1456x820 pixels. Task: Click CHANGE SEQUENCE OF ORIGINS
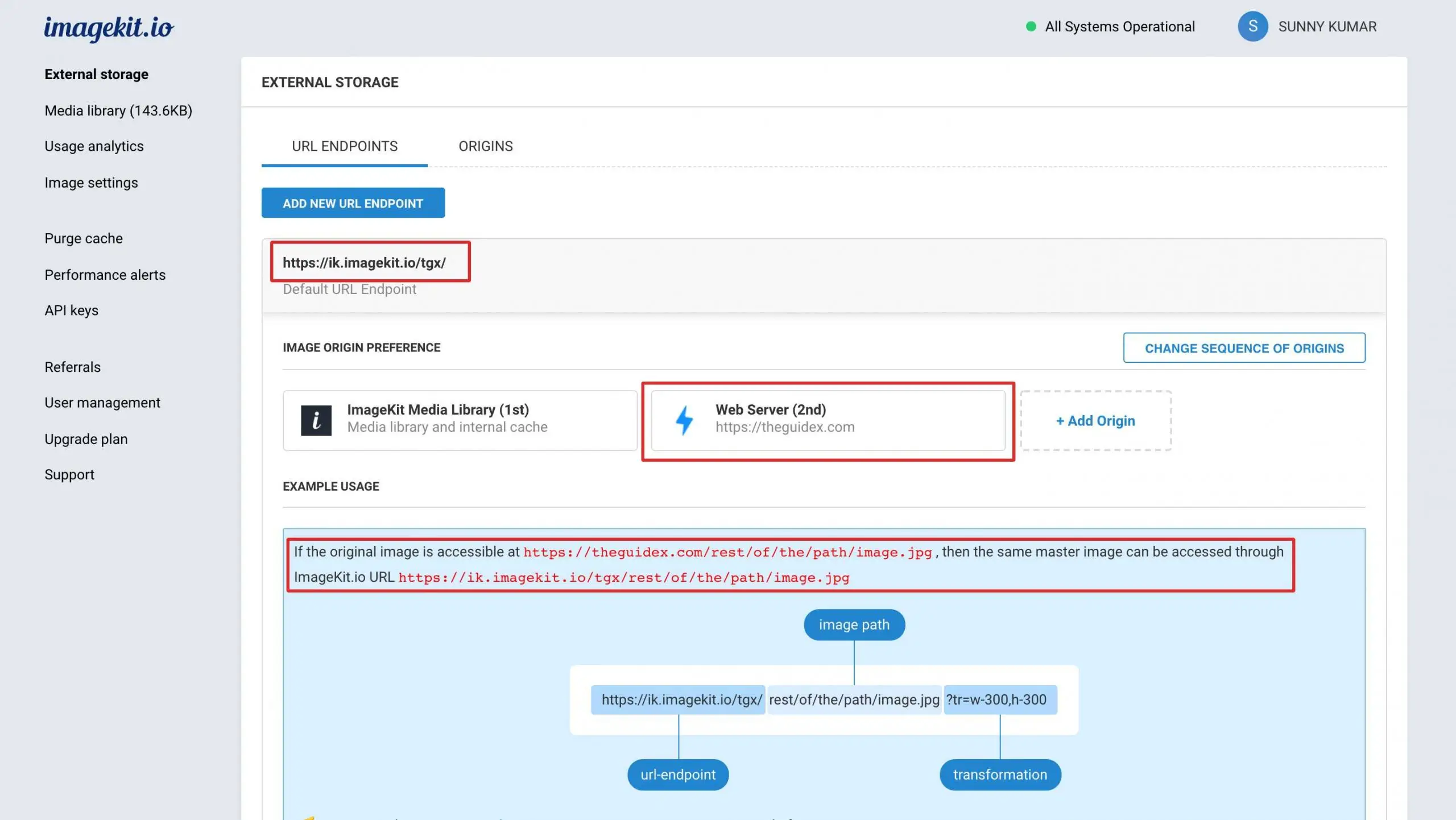pyautogui.click(x=1244, y=347)
